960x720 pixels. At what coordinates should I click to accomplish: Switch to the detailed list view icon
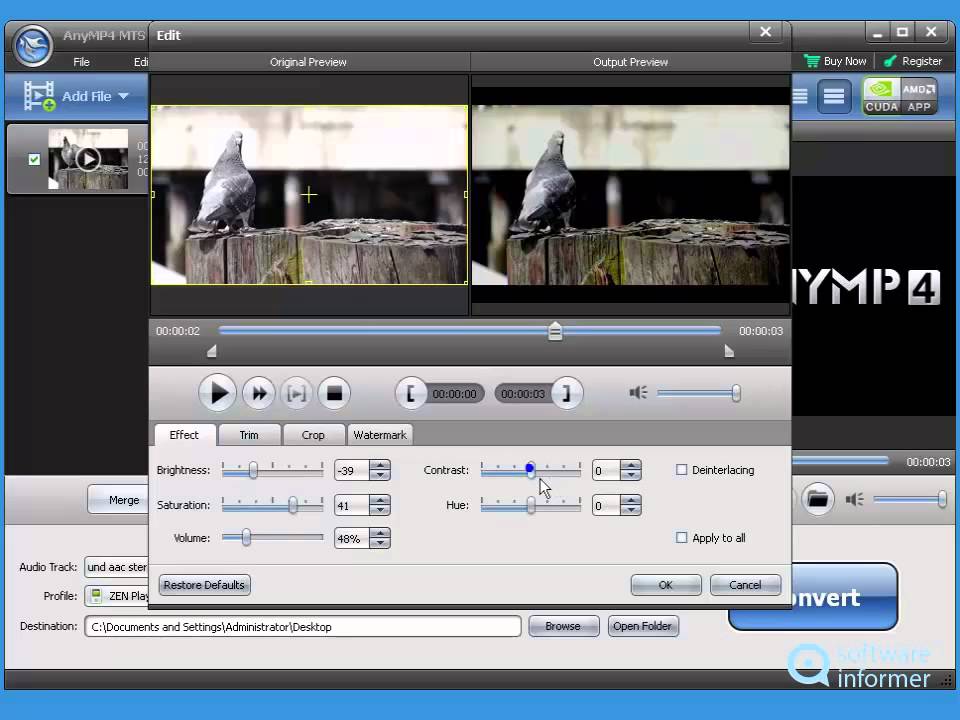[834, 96]
